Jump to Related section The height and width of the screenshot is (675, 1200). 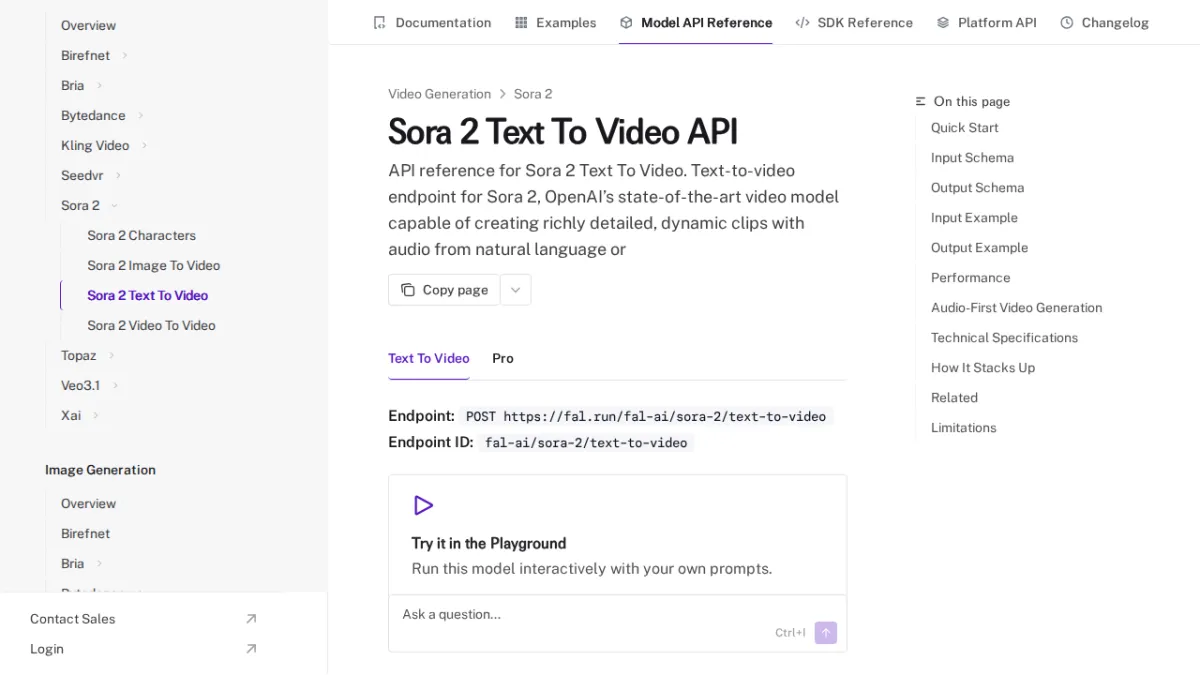click(954, 397)
